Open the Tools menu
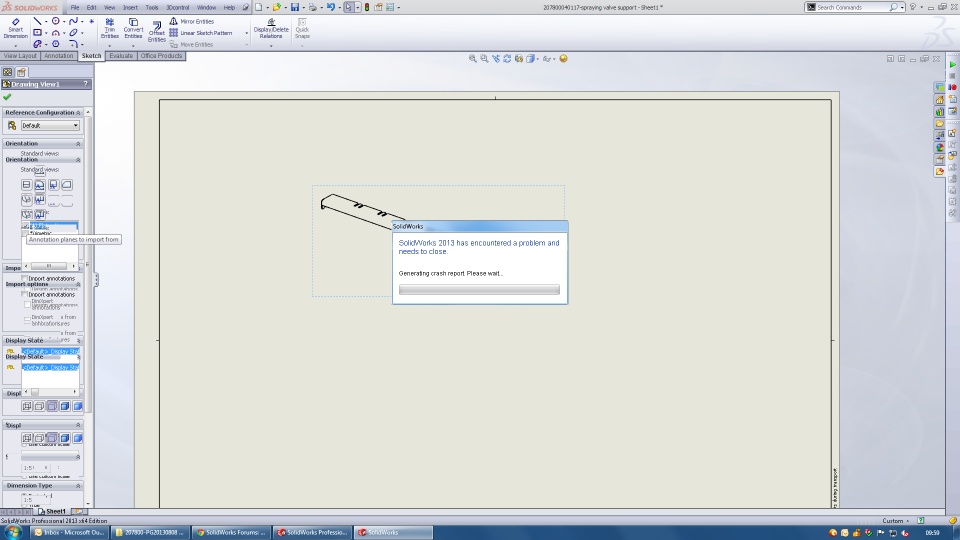 point(152,7)
